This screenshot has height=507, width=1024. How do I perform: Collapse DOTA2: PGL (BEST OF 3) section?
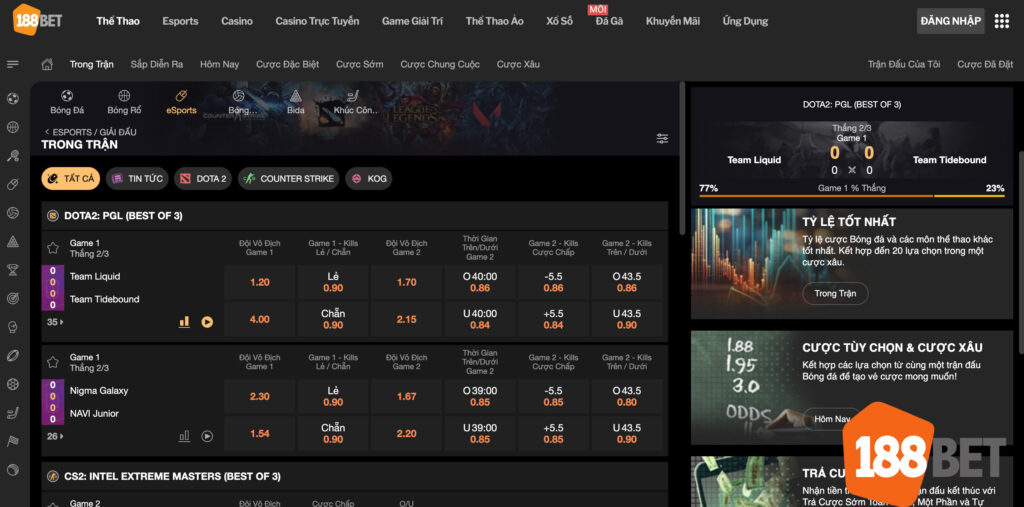pos(355,216)
